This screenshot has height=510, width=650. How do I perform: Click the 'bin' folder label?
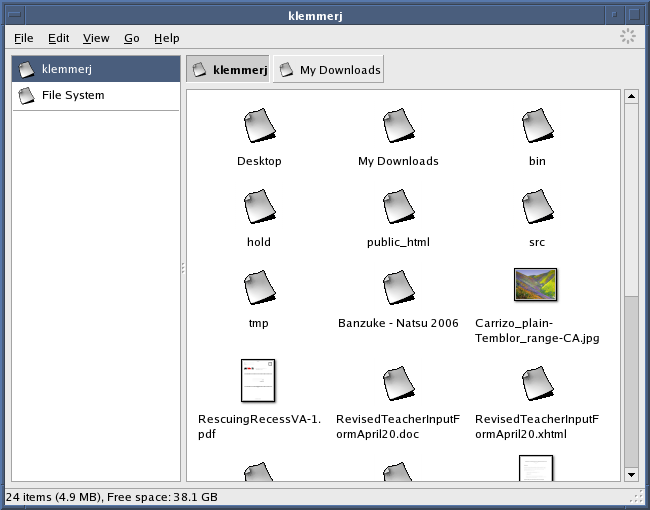[537, 161]
